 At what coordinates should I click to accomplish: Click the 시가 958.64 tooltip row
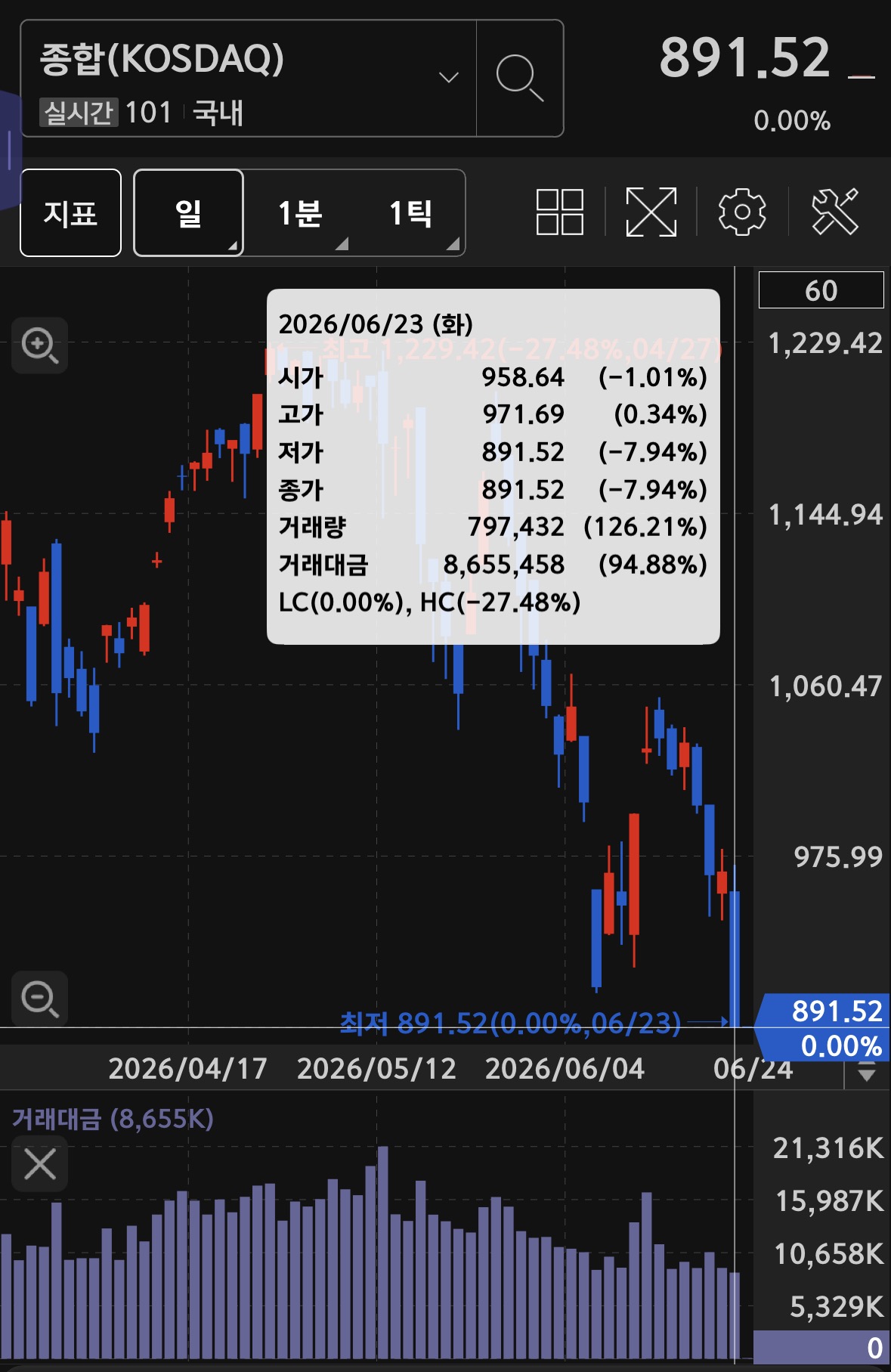[493, 377]
